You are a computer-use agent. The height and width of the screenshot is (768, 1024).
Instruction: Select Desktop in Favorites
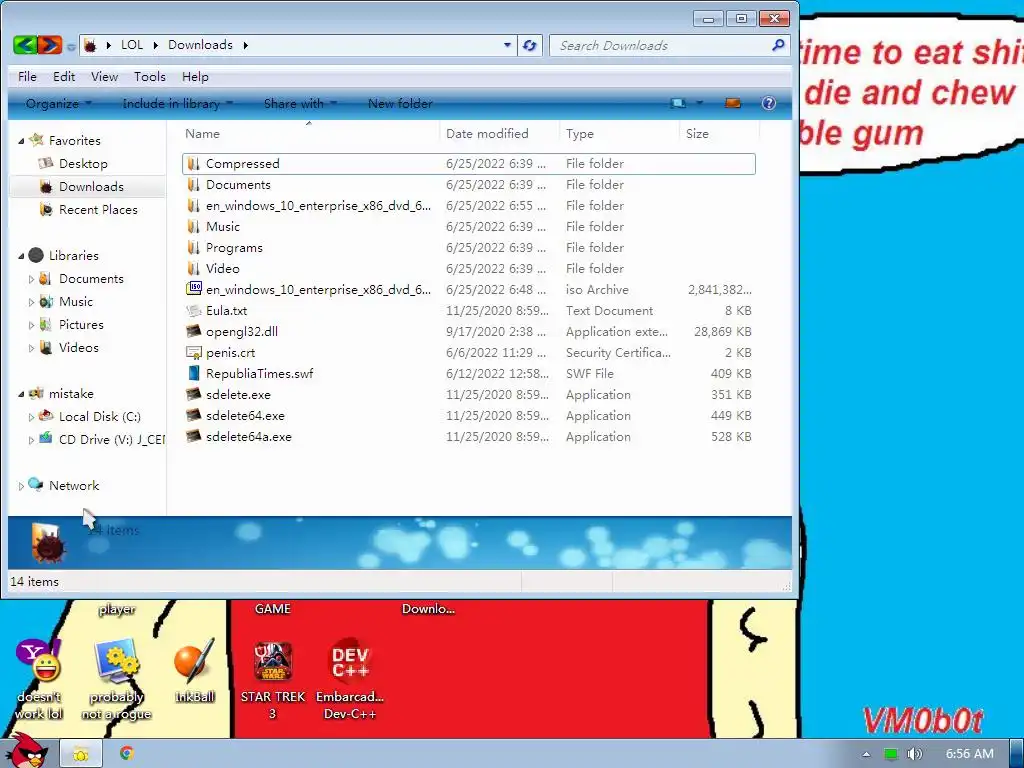[83, 163]
